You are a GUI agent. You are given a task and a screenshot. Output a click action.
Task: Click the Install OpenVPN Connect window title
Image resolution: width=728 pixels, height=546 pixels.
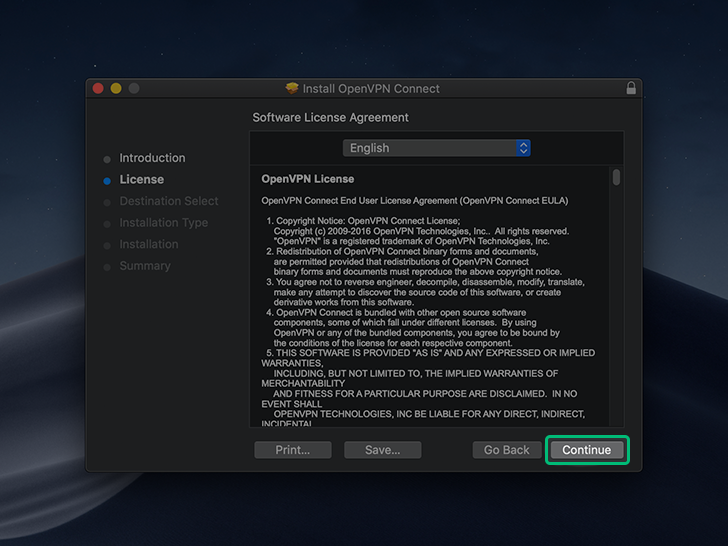[x=371, y=88]
